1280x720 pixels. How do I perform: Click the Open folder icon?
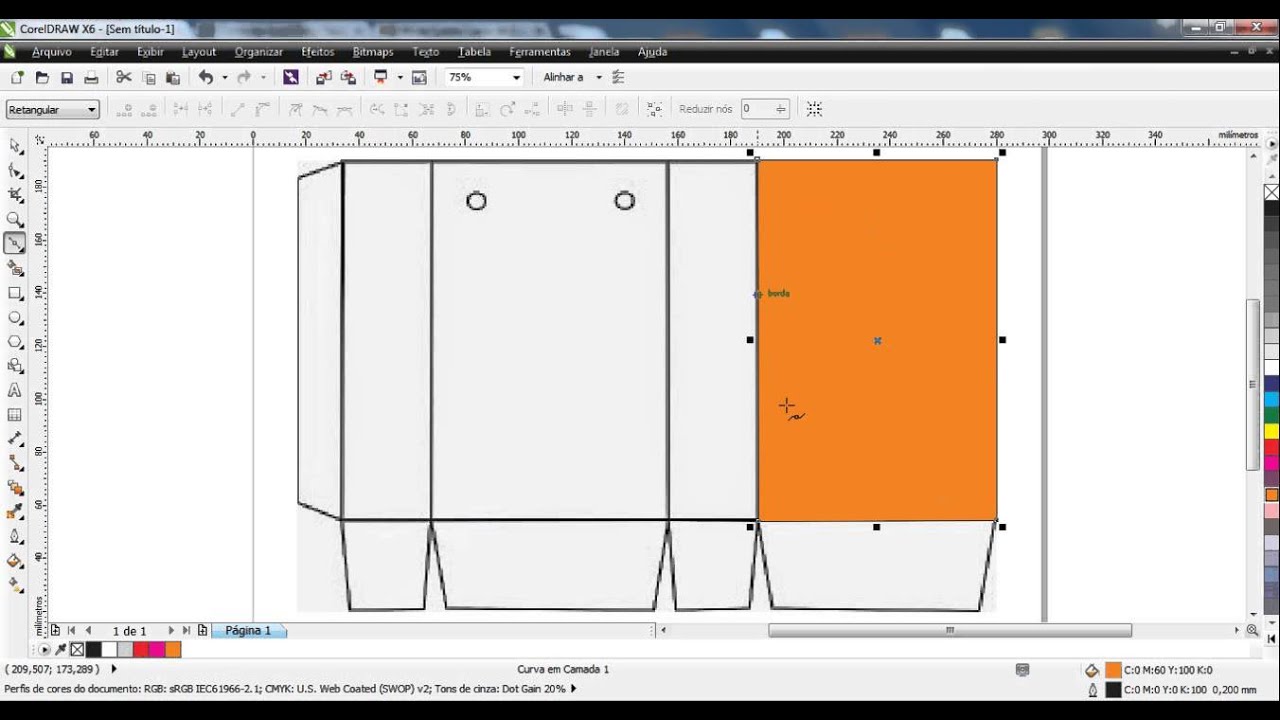point(42,77)
